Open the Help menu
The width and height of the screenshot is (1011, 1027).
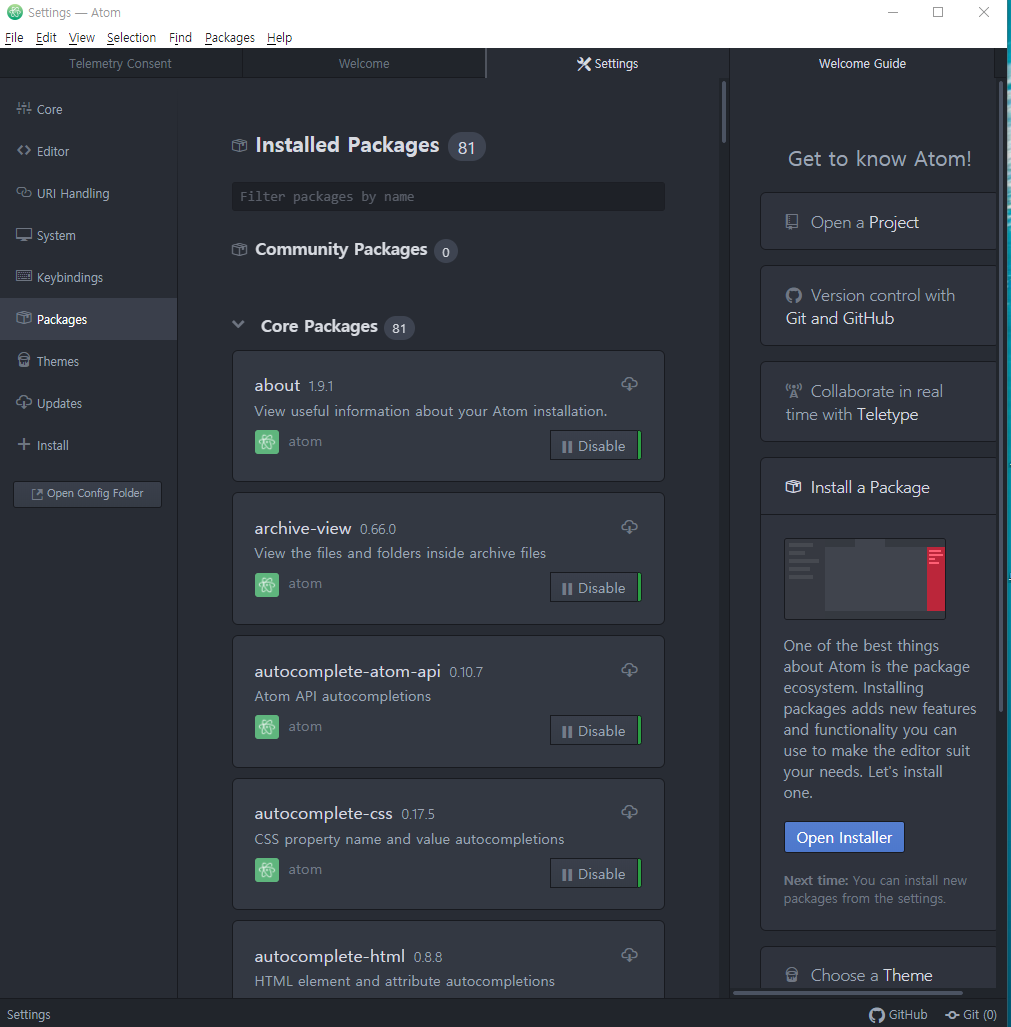(280, 37)
